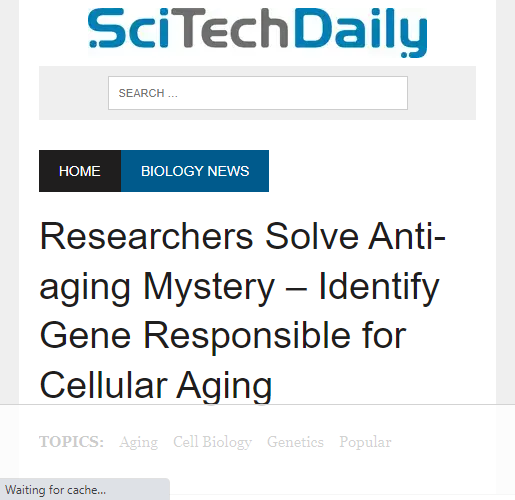Click the word 'Researchers' in the headline
The image size is (515, 500).
tap(147, 236)
